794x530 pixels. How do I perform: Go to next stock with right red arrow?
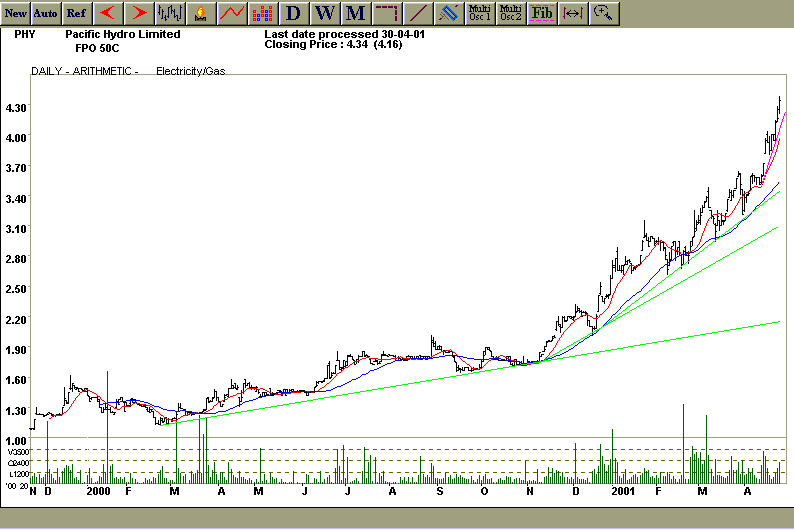point(139,13)
